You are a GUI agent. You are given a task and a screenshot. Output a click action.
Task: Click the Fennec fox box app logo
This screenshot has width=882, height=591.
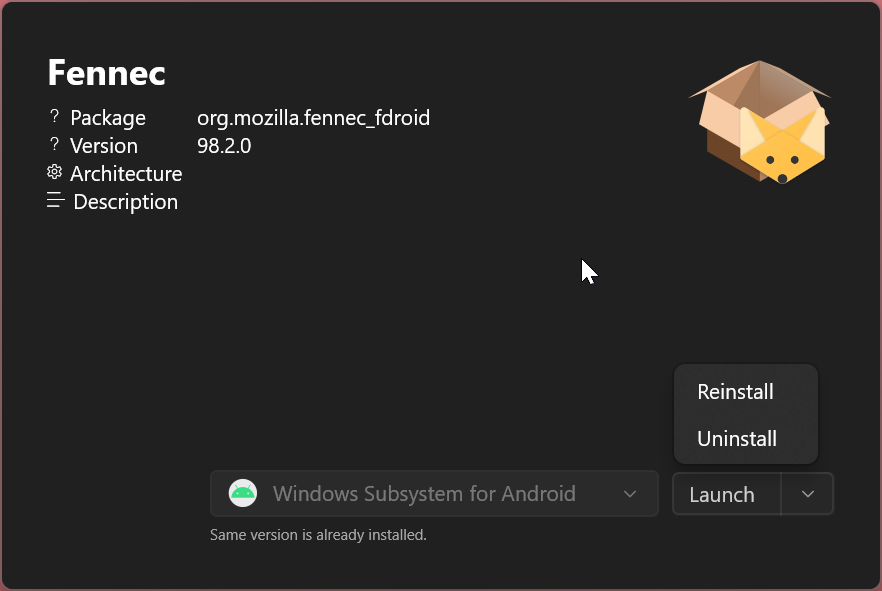pyautogui.click(x=760, y=122)
